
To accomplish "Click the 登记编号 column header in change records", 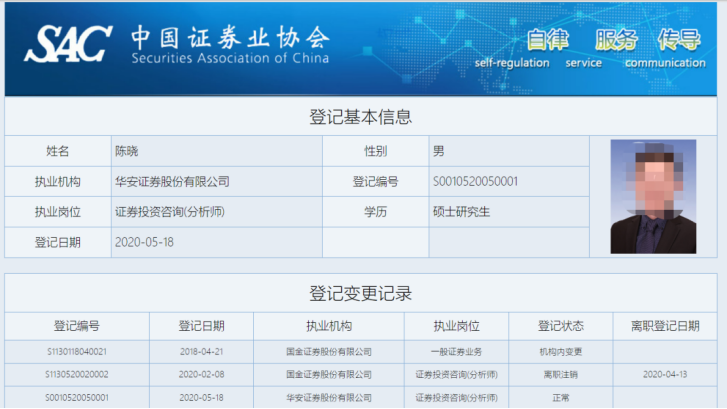I will [77, 326].
